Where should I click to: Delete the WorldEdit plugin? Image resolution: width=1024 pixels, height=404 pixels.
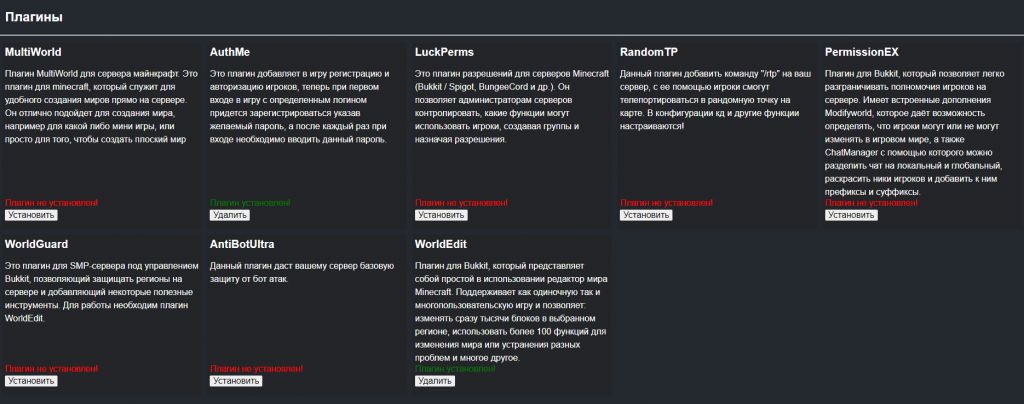[x=434, y=381]
